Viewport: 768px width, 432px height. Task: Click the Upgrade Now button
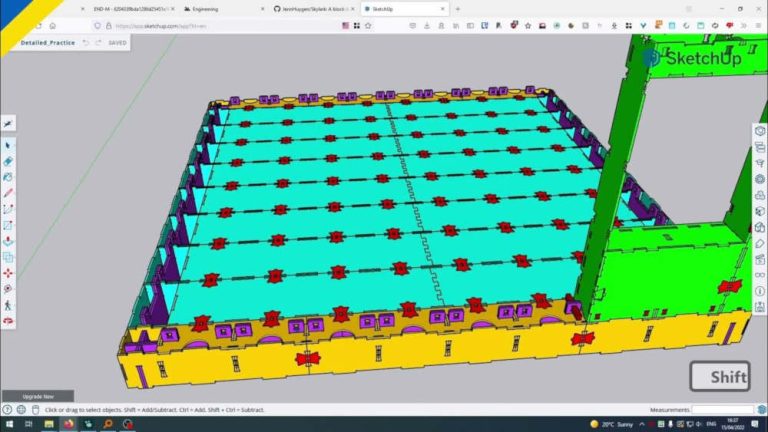[x=37, y=397]
